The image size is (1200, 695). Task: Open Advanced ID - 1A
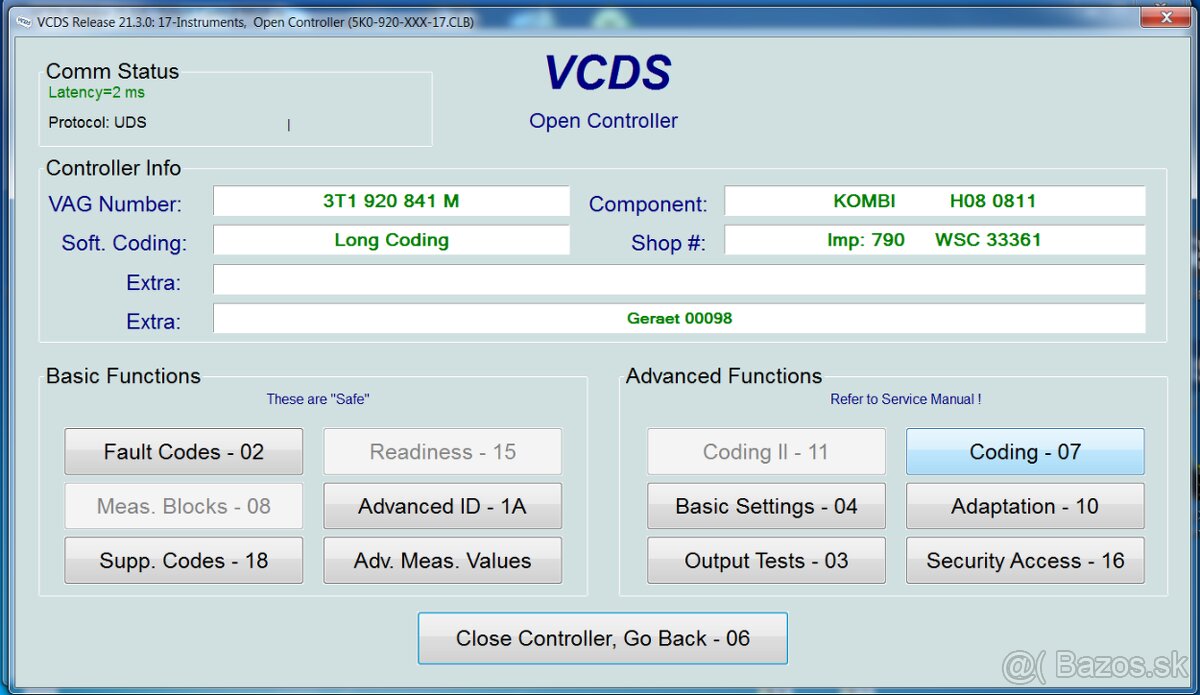(442, 506)
